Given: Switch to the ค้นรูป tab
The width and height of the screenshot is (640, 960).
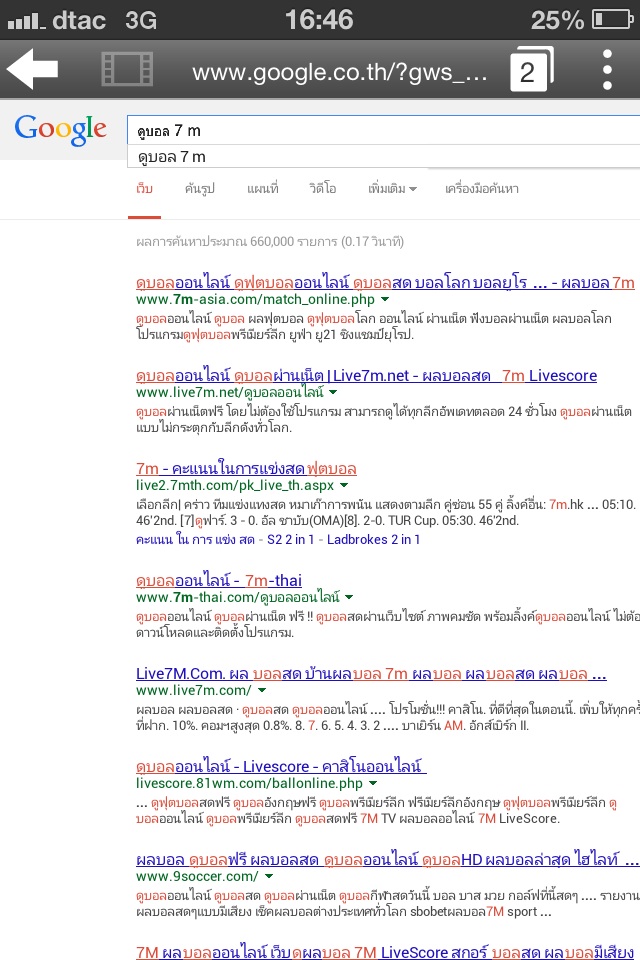Looking at the screenshot, I should [200, 189].
